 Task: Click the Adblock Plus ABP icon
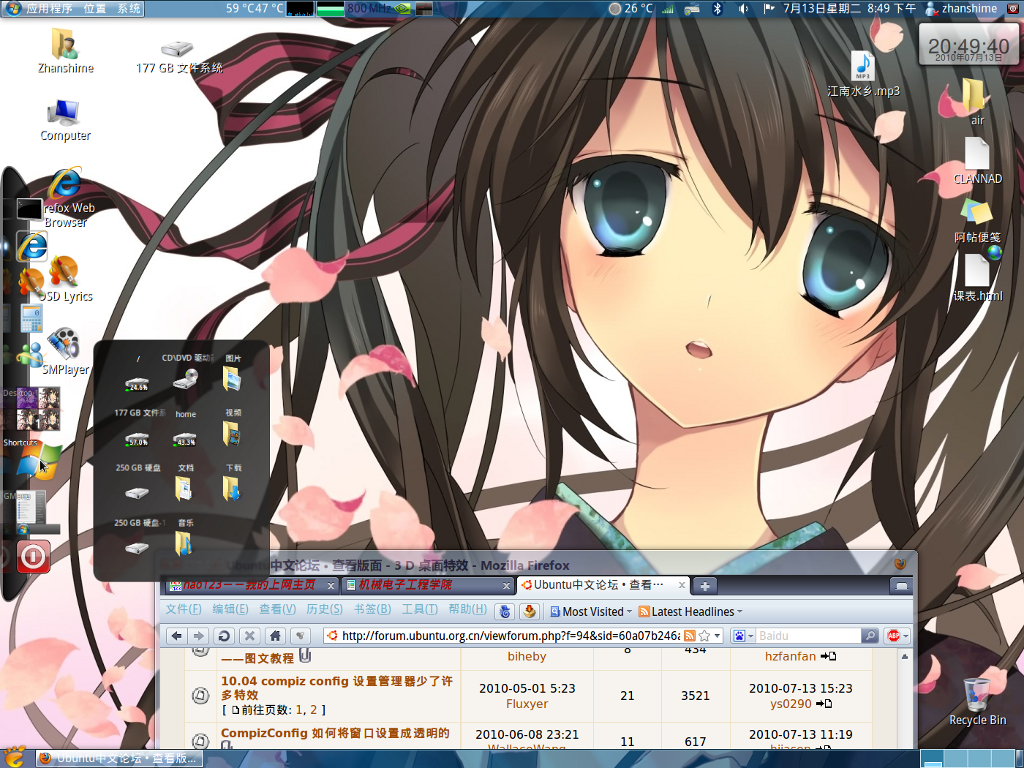coord(893,635)
